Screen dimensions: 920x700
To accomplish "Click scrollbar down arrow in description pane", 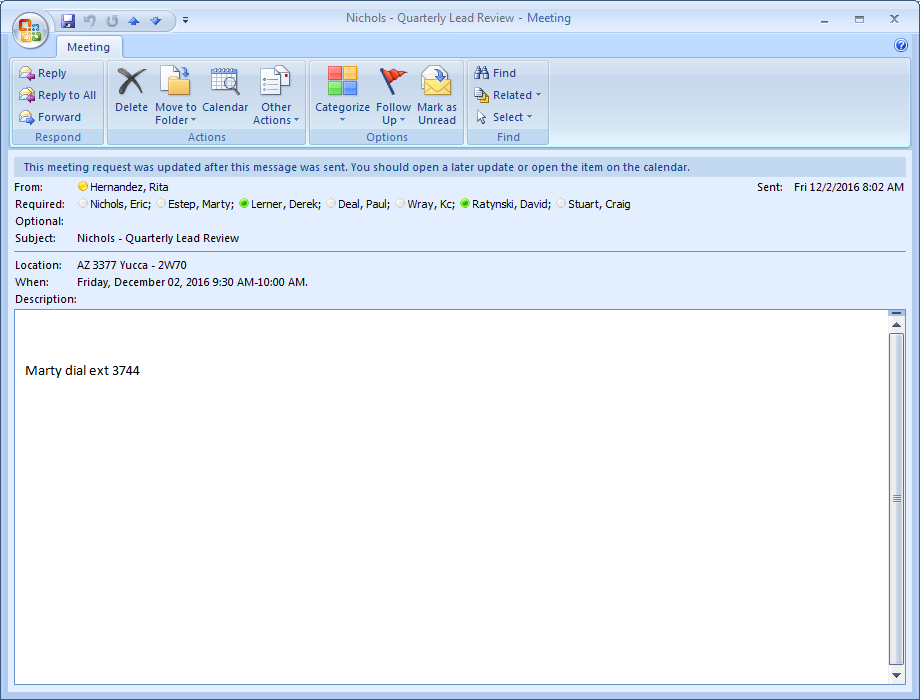I will (896, 675).
